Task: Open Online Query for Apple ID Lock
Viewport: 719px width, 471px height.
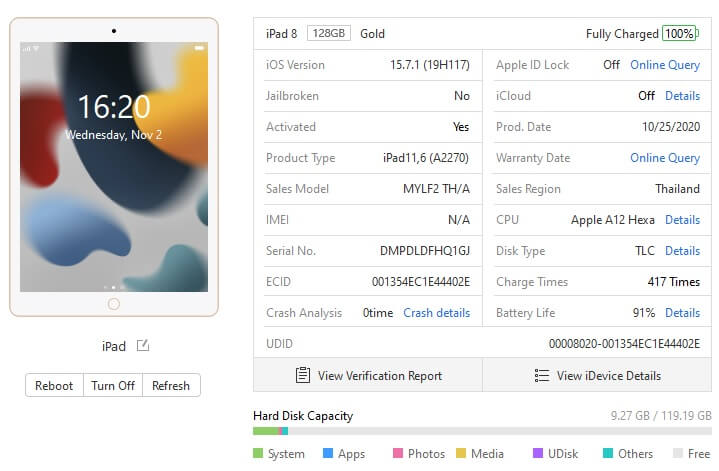Action: click(664, 65)
